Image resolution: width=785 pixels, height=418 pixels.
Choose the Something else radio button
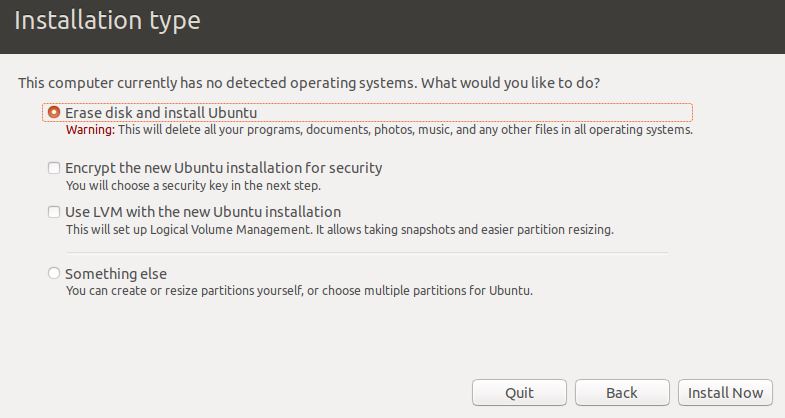[x=54, y=273]
